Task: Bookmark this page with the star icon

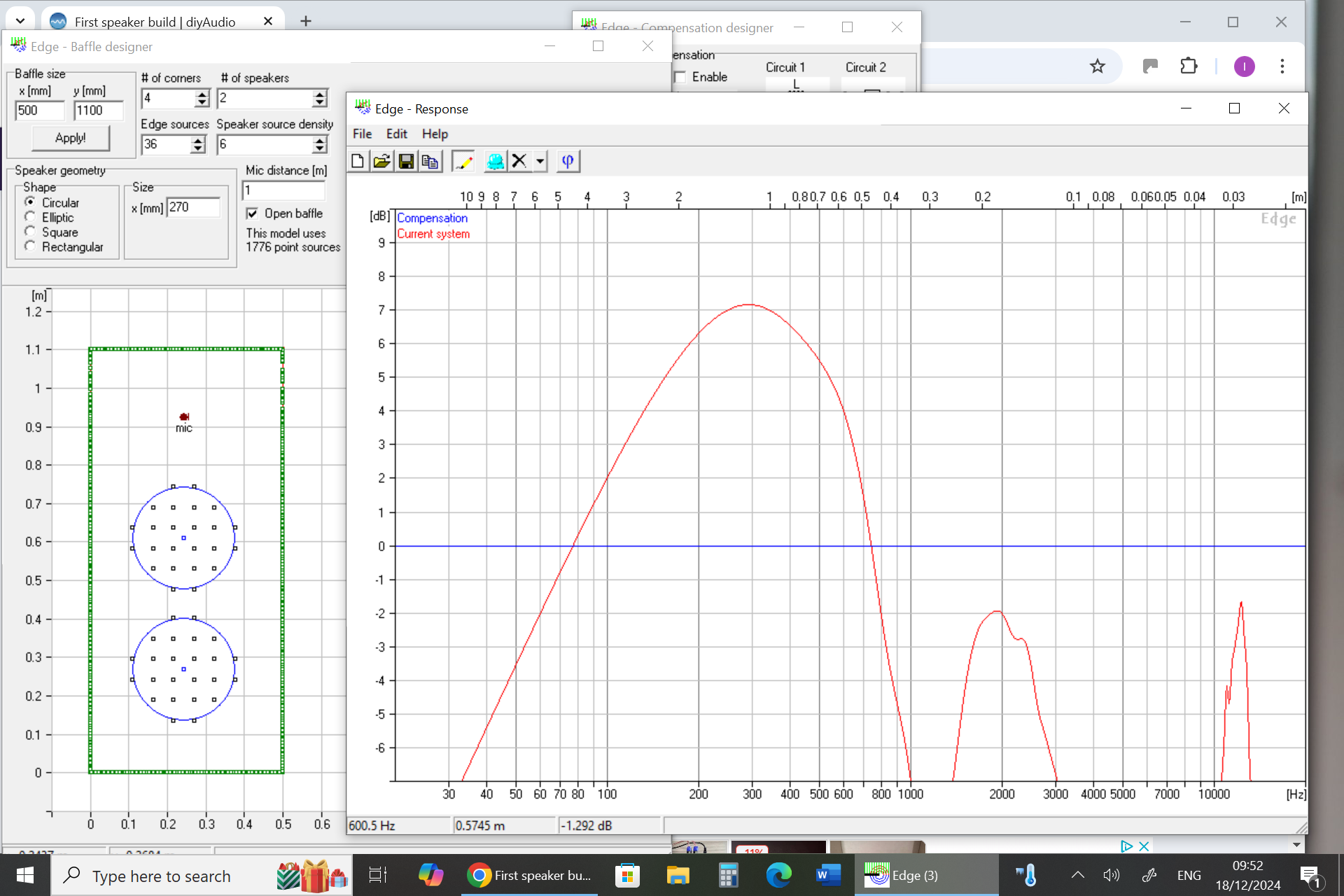Action: pos(1097,66)
